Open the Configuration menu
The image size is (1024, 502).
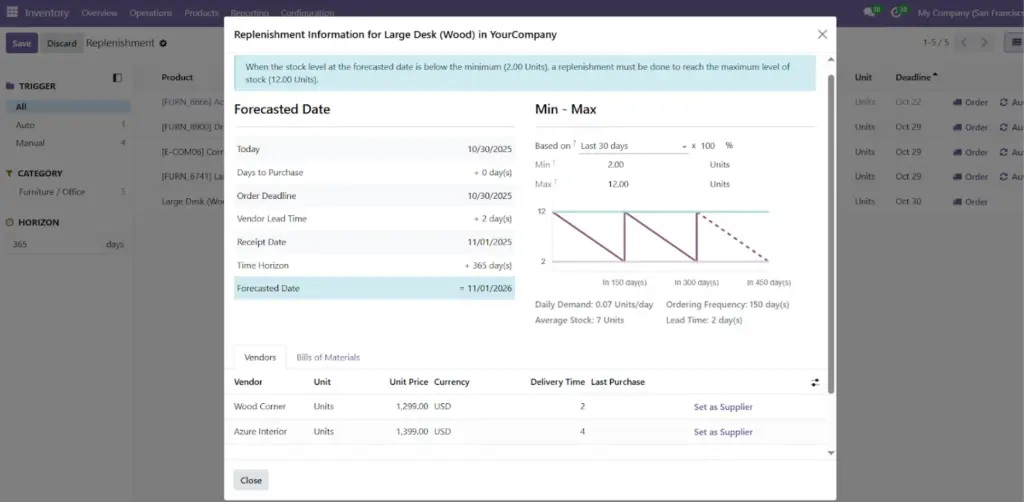(308, 13)
